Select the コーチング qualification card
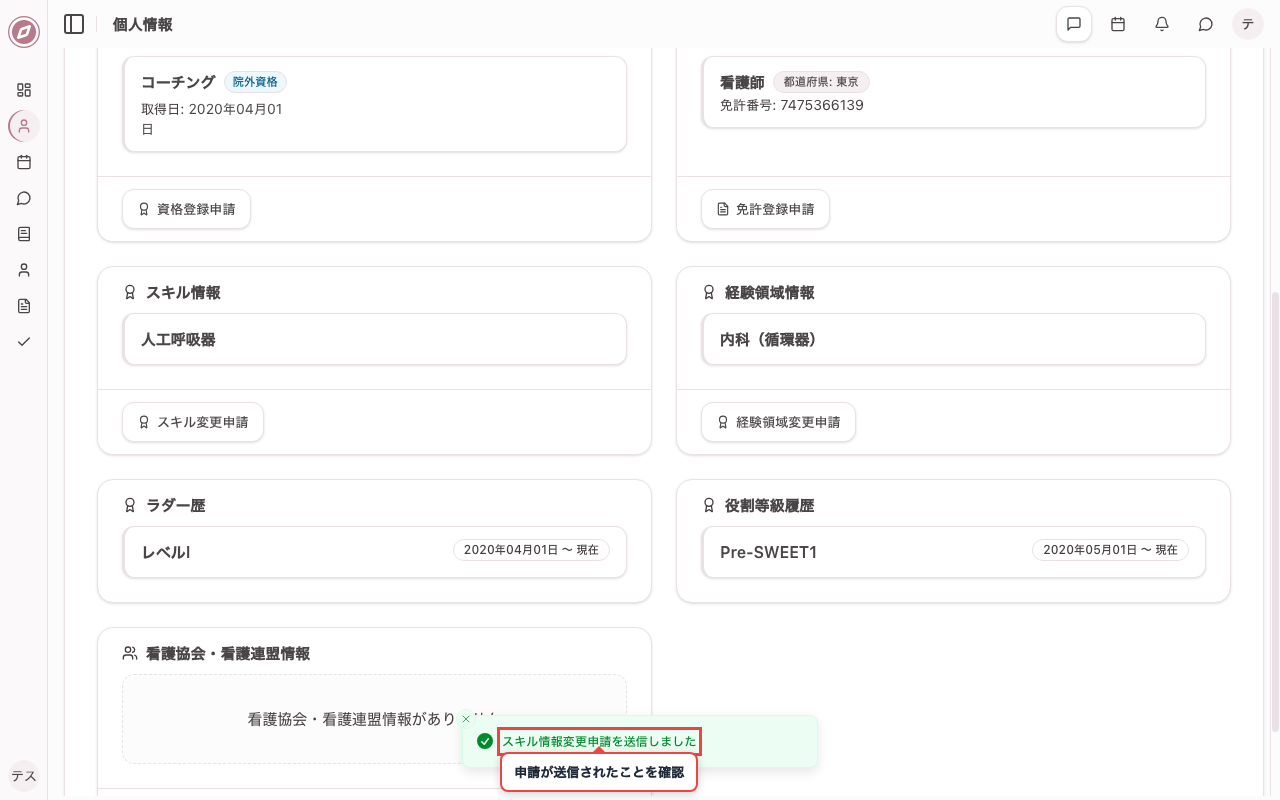This screenshot has width=1280, height=800. tap(374, 104)
